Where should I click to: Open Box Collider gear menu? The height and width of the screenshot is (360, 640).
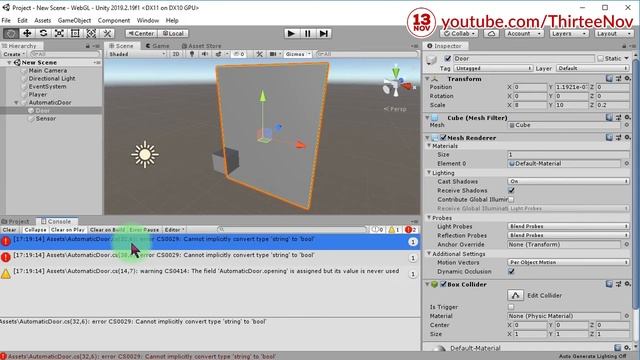[627, 284]
